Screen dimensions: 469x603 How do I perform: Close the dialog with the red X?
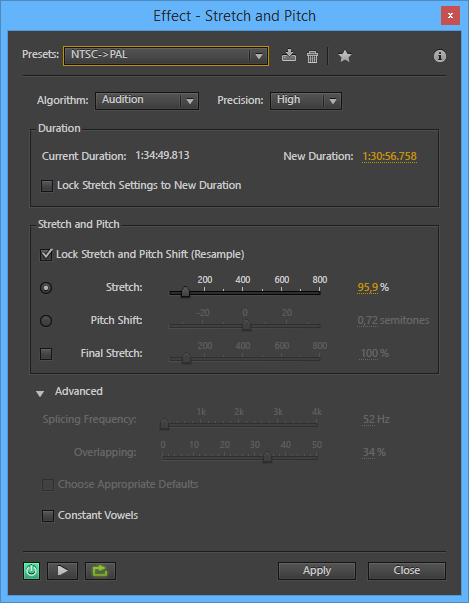coord(450,16)
